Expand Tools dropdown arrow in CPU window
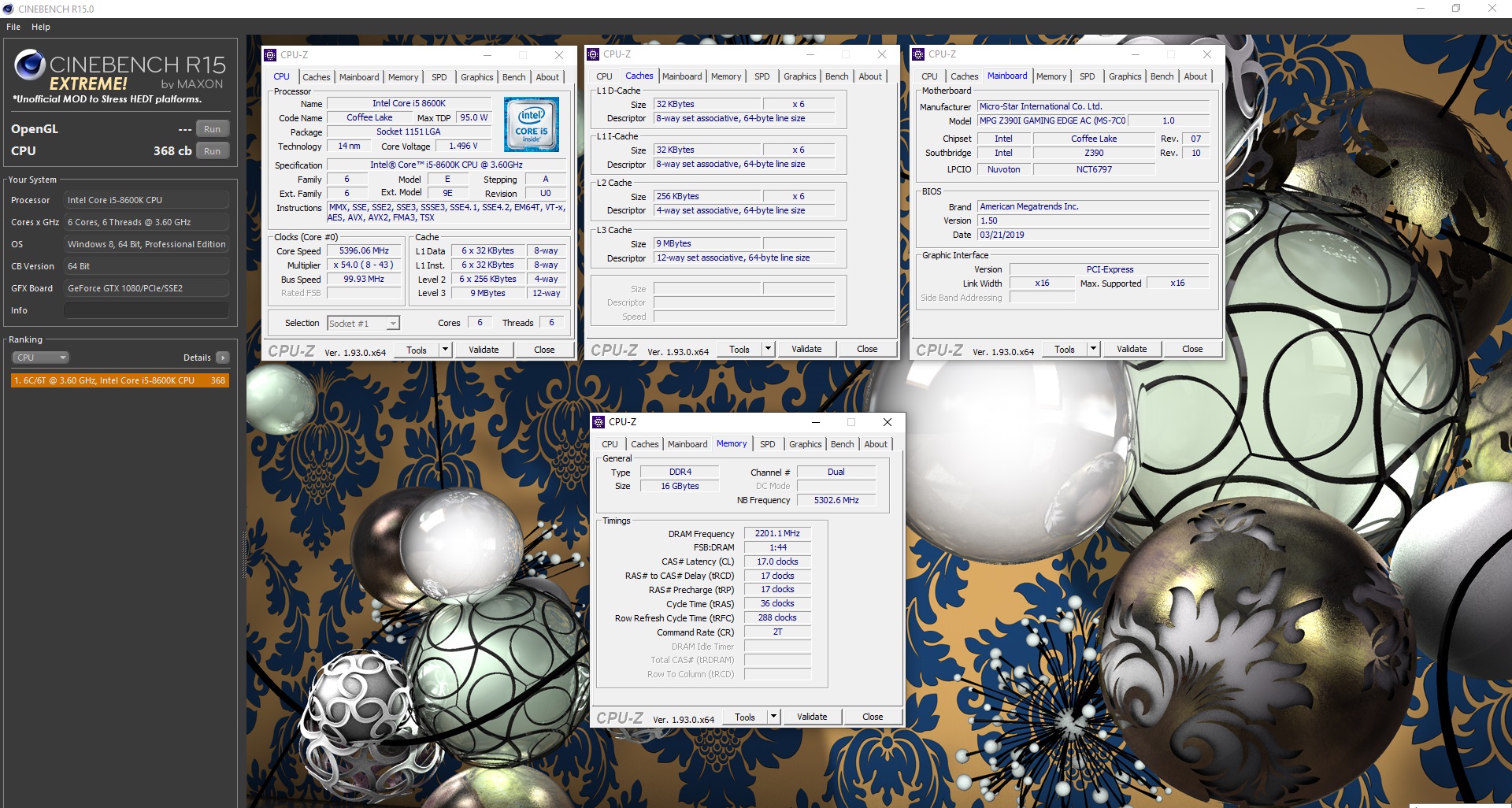Image resolution: width=1512 pixels, height=808 pixels. tap(445, 350)
